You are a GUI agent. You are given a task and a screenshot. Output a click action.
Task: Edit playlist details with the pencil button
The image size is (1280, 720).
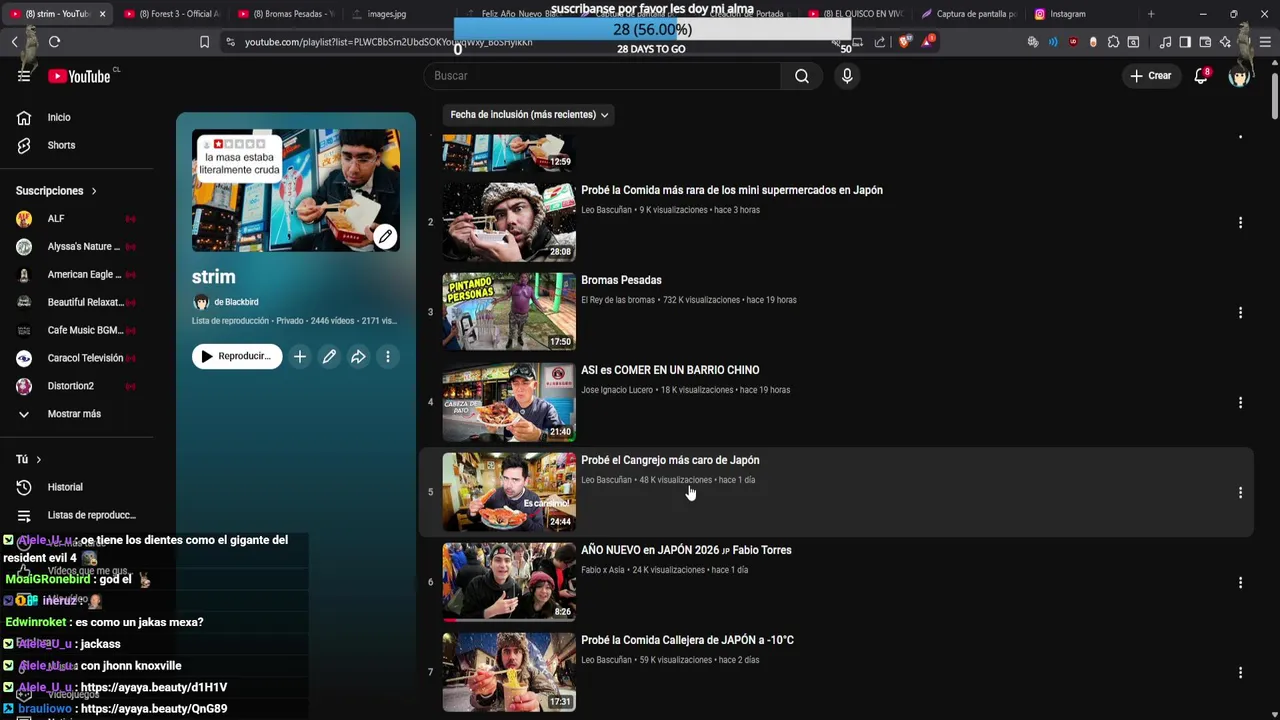point(329,357)
